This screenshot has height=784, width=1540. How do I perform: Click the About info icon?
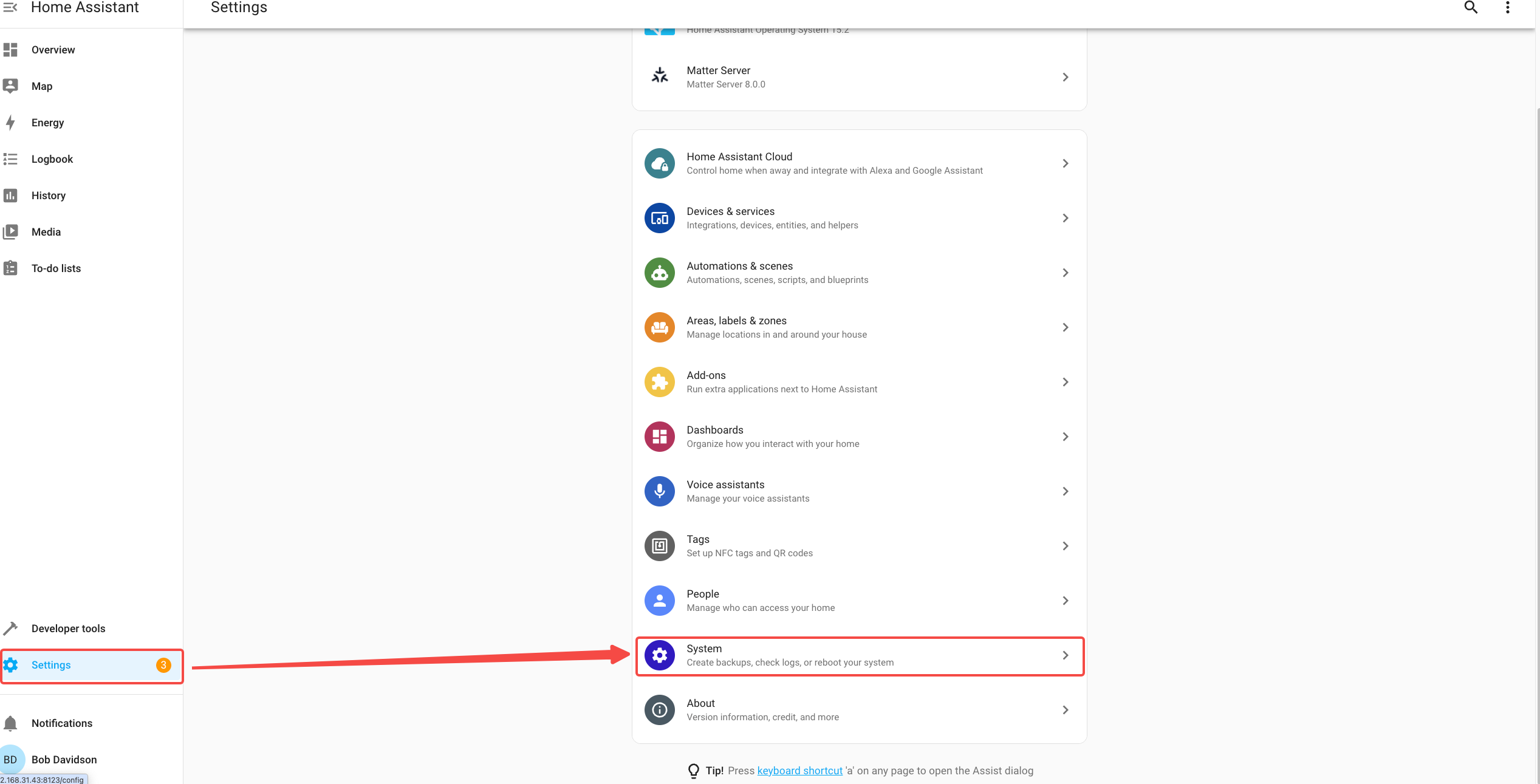[x=660, y=710]
